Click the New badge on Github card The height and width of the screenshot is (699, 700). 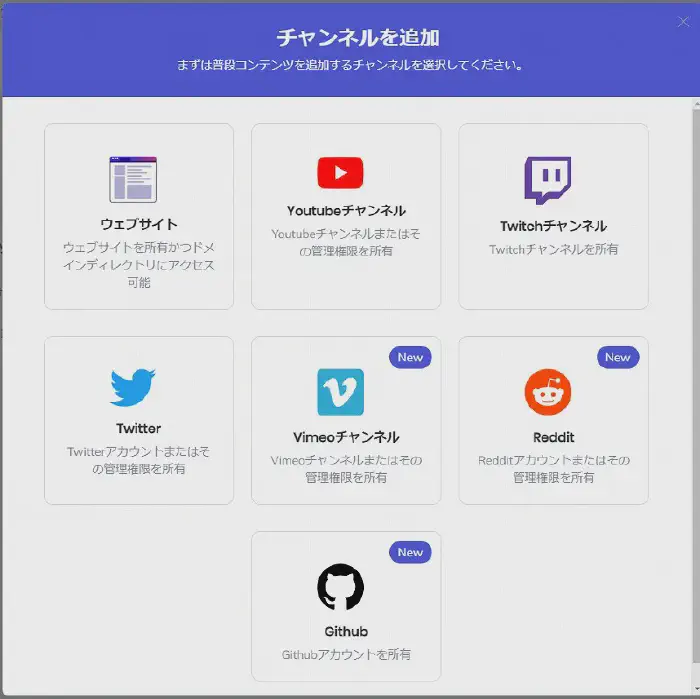point(410,552)
